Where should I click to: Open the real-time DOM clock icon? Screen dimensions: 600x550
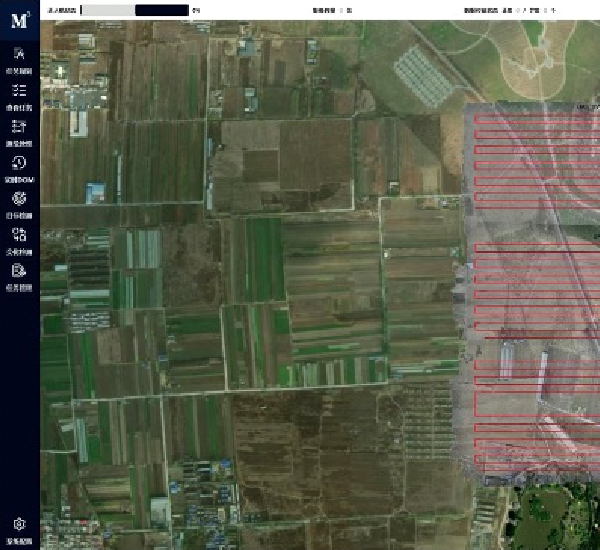tap(19, 166)
